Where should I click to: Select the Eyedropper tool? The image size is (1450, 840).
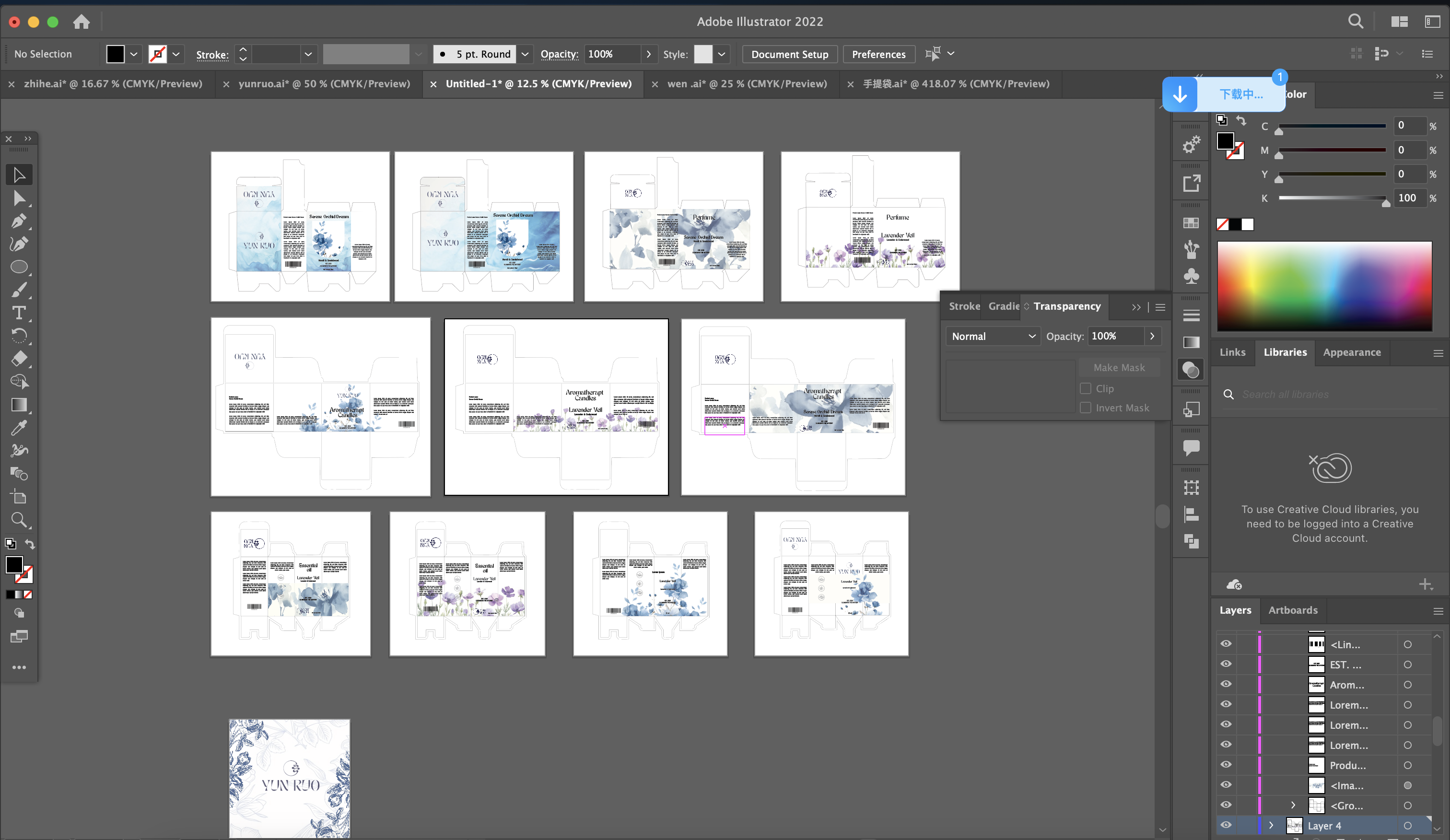18,428
